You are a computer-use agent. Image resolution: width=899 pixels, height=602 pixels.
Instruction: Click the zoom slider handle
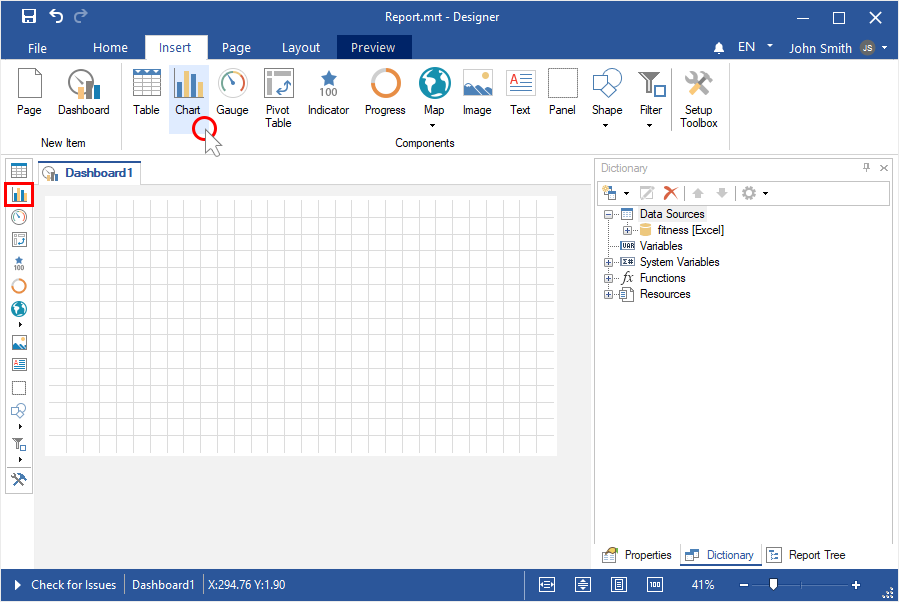click(773, 584)
